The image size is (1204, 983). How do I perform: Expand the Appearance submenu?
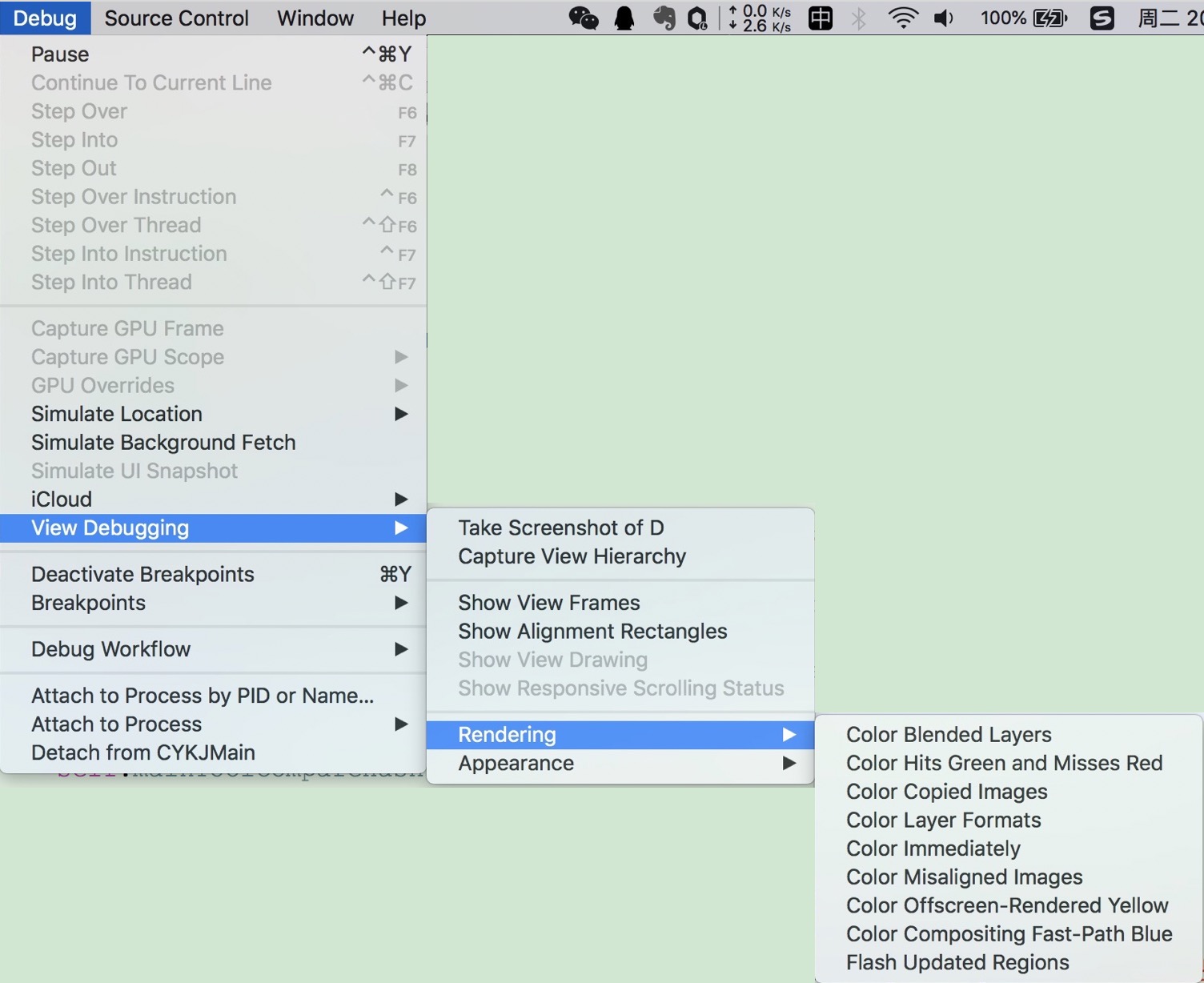[x=620, y=764]
